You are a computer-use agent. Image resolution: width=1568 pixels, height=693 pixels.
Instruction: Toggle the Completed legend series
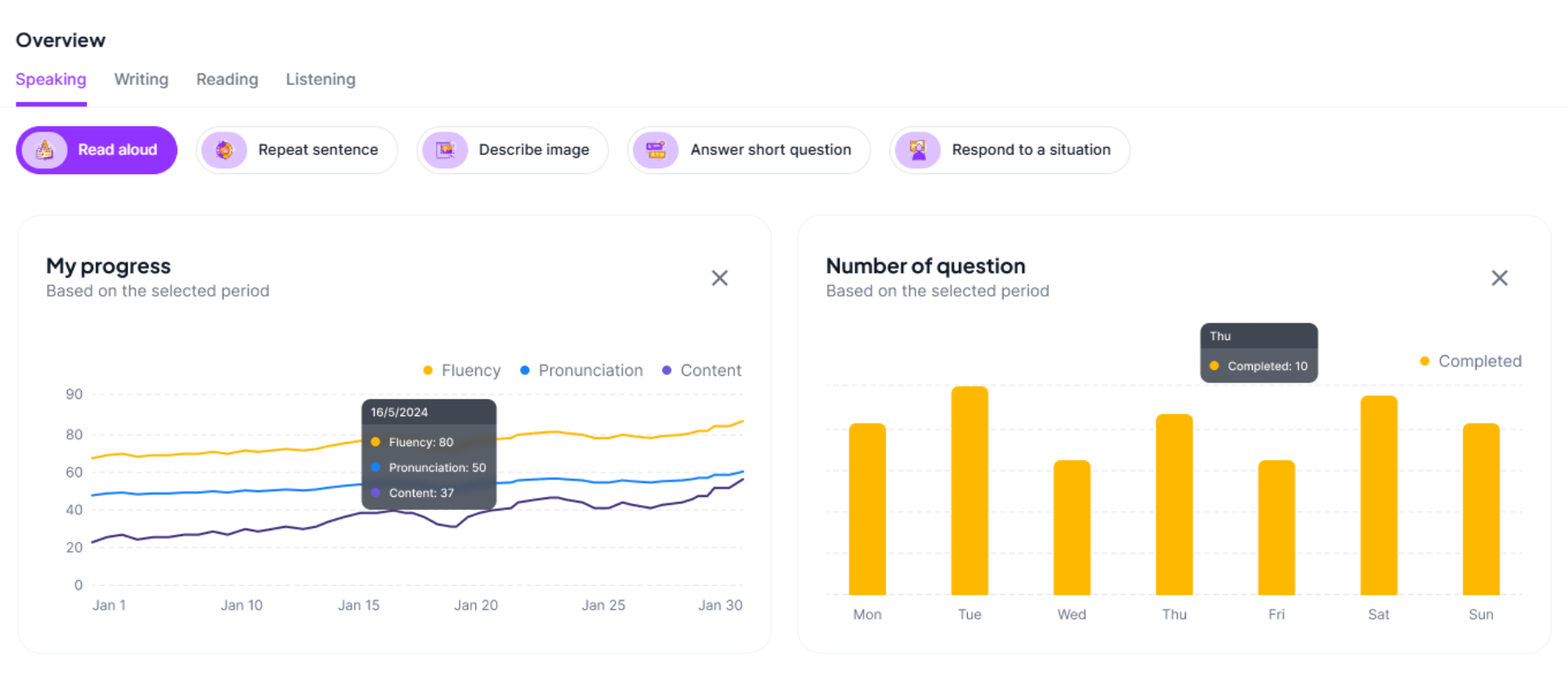tap(1471, 362)
